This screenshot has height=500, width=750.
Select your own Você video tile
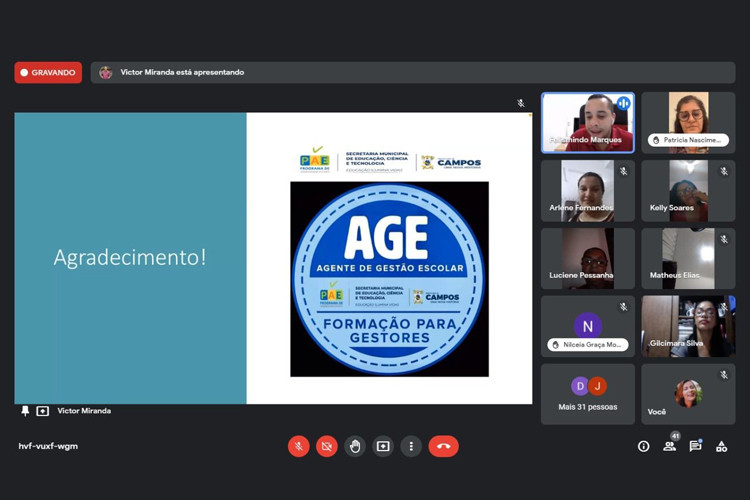click(688, 394)
